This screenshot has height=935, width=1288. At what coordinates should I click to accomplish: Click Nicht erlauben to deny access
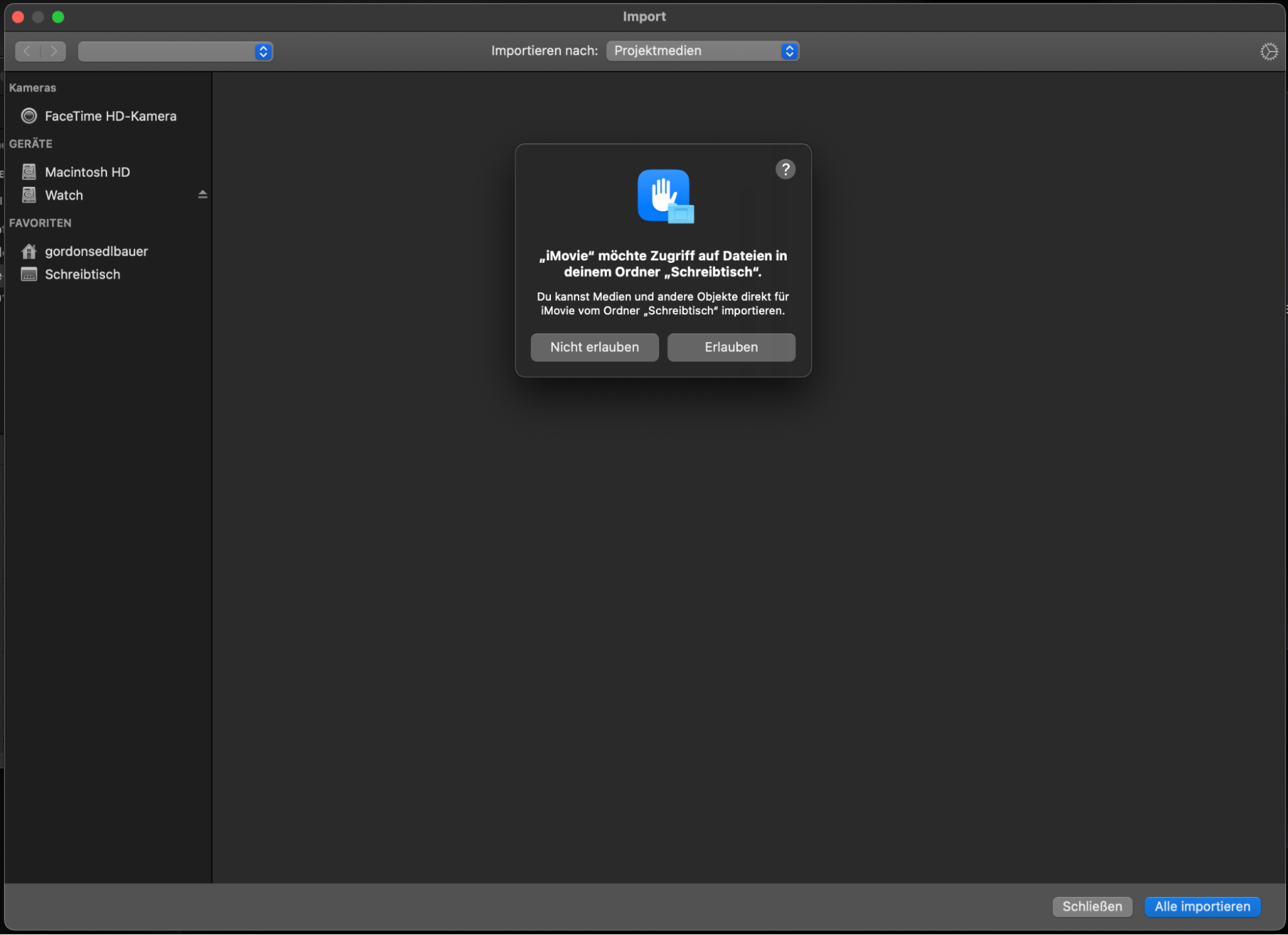tap(594, 347)
